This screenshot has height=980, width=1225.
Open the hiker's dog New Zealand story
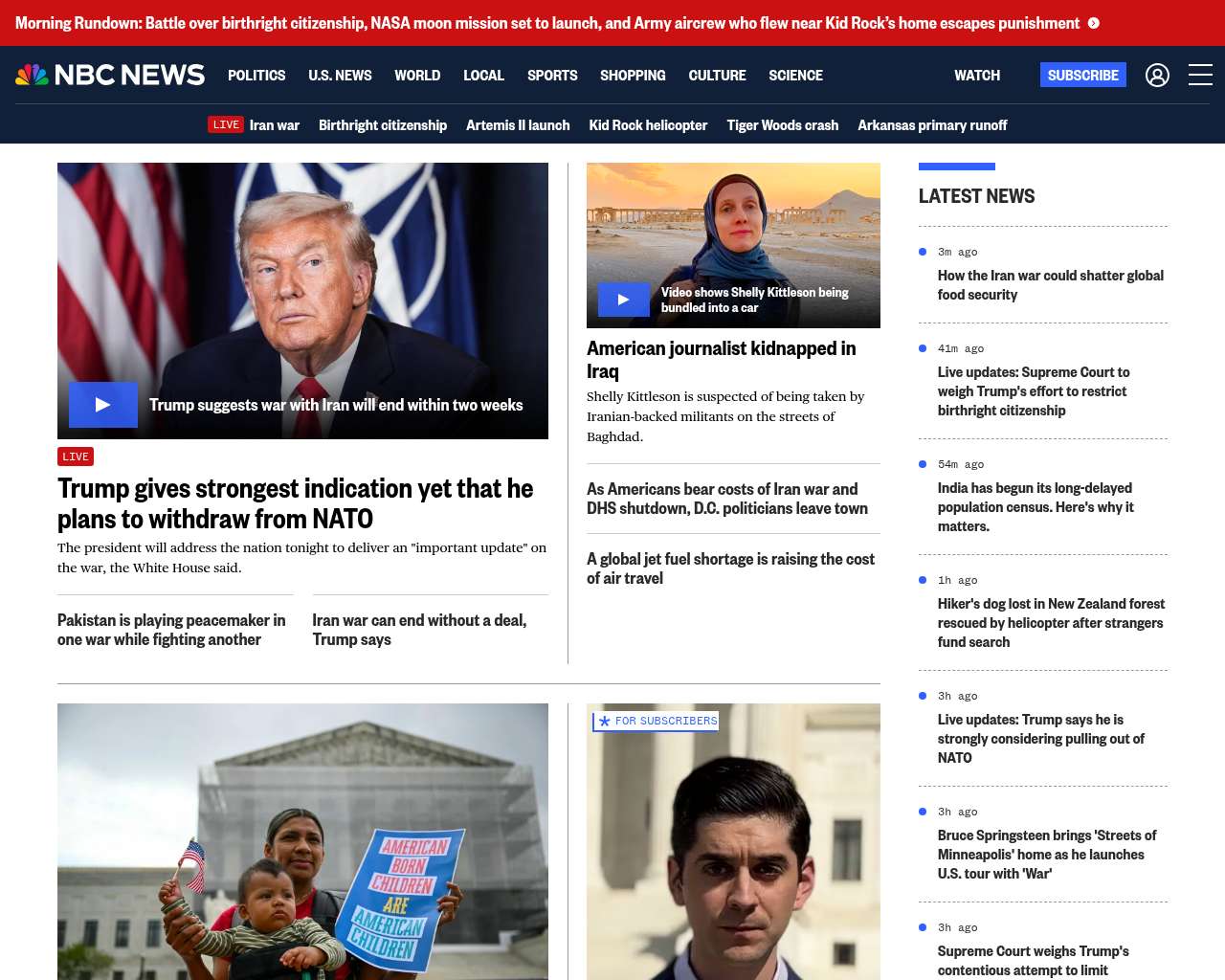[1050, 622]
